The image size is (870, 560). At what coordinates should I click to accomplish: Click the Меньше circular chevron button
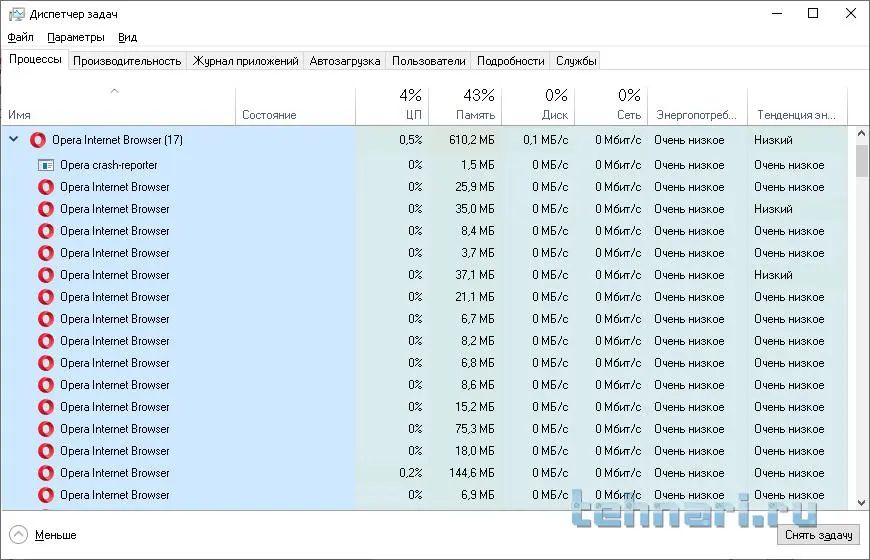pyautogui.click(x=18, y=534)
